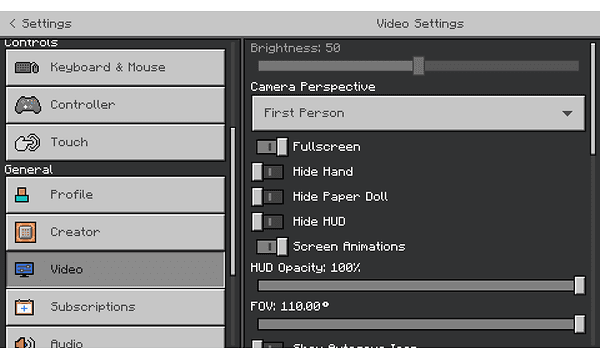
Task: Click the FOV slider track
Action: (x=419, y=324)
